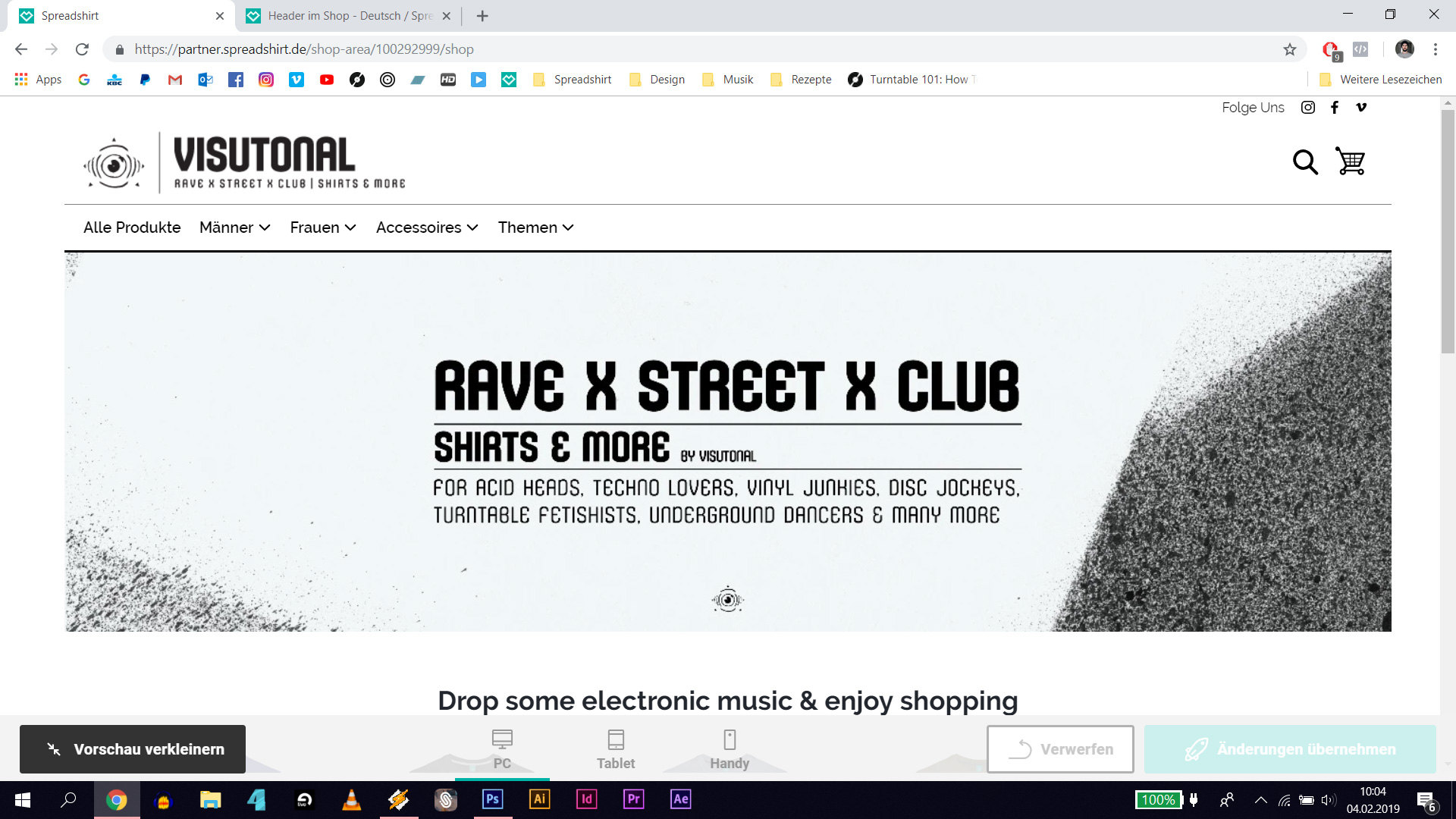Open the shop search magnifier icon

click(1305, 162)
